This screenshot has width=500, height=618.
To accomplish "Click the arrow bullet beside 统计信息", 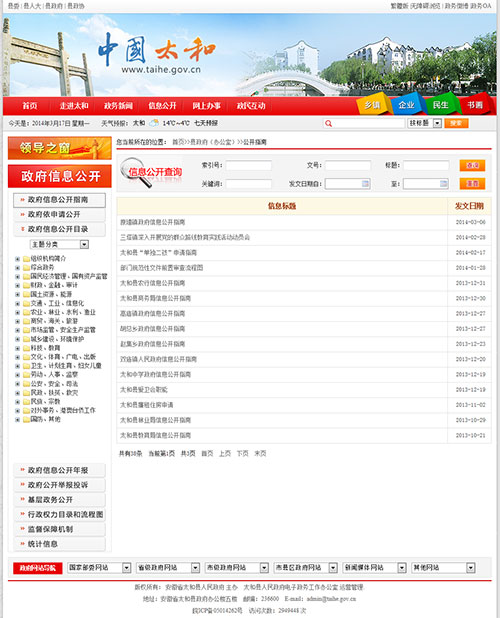I will point(22,544).
